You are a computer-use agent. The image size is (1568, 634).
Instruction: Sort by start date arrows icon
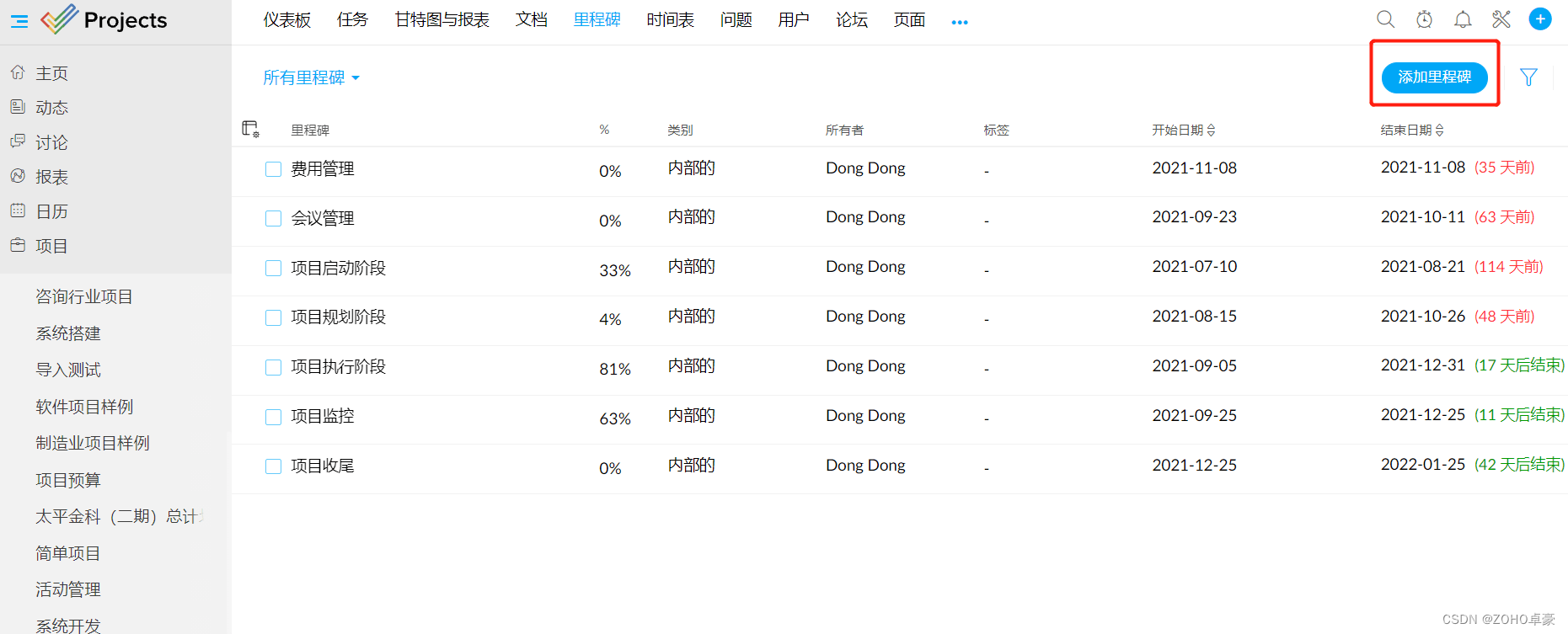(x=1212, y=130)
